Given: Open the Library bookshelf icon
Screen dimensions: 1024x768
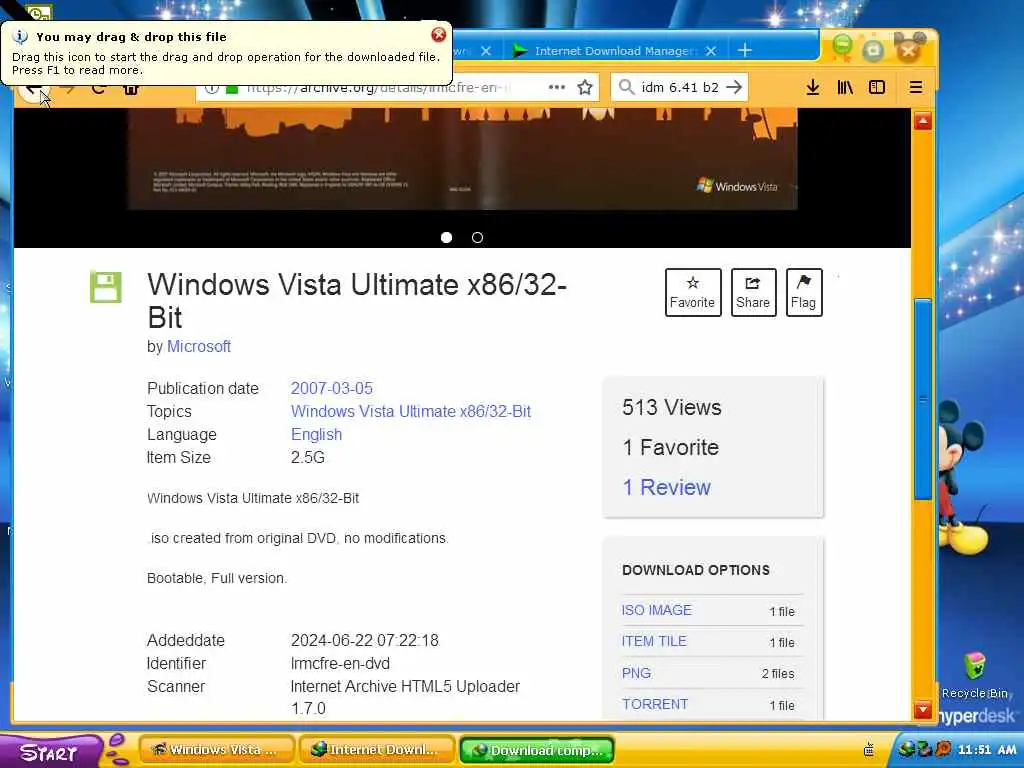Looking at the screenshot, I should 844,87.
